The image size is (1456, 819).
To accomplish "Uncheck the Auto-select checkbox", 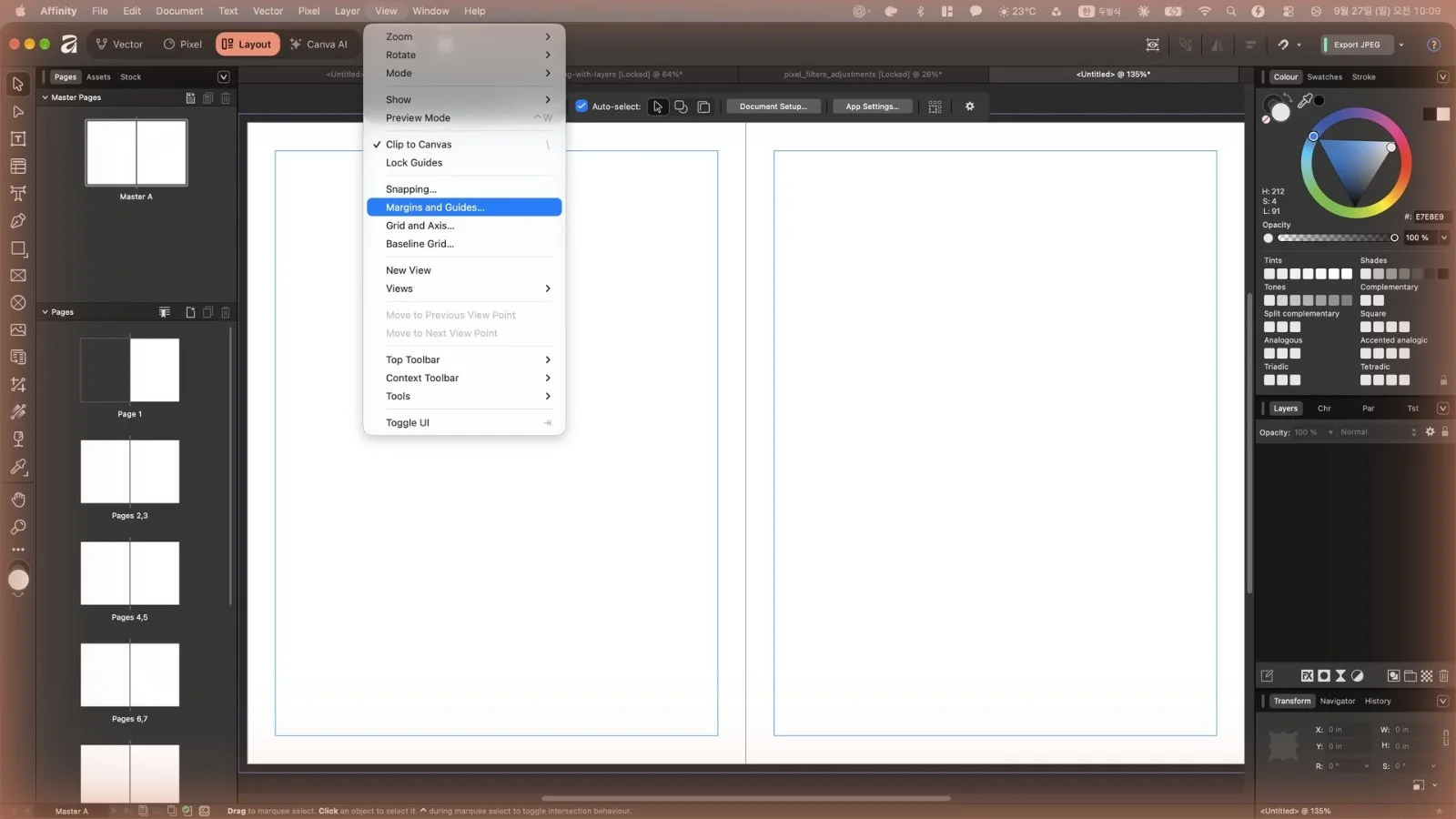I will pyautogui.click(x=581, y=106).
